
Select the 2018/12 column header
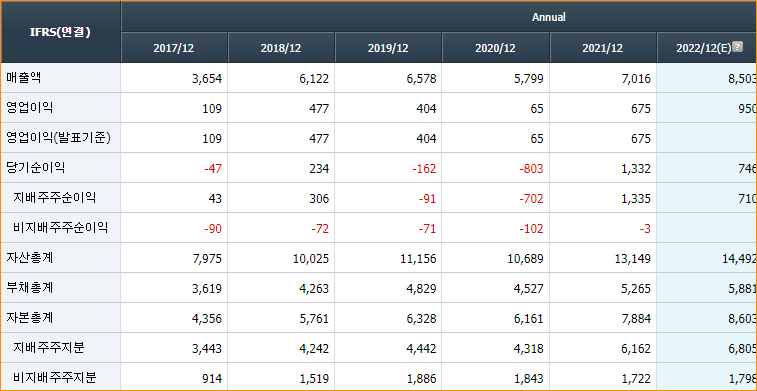[281, 48]
